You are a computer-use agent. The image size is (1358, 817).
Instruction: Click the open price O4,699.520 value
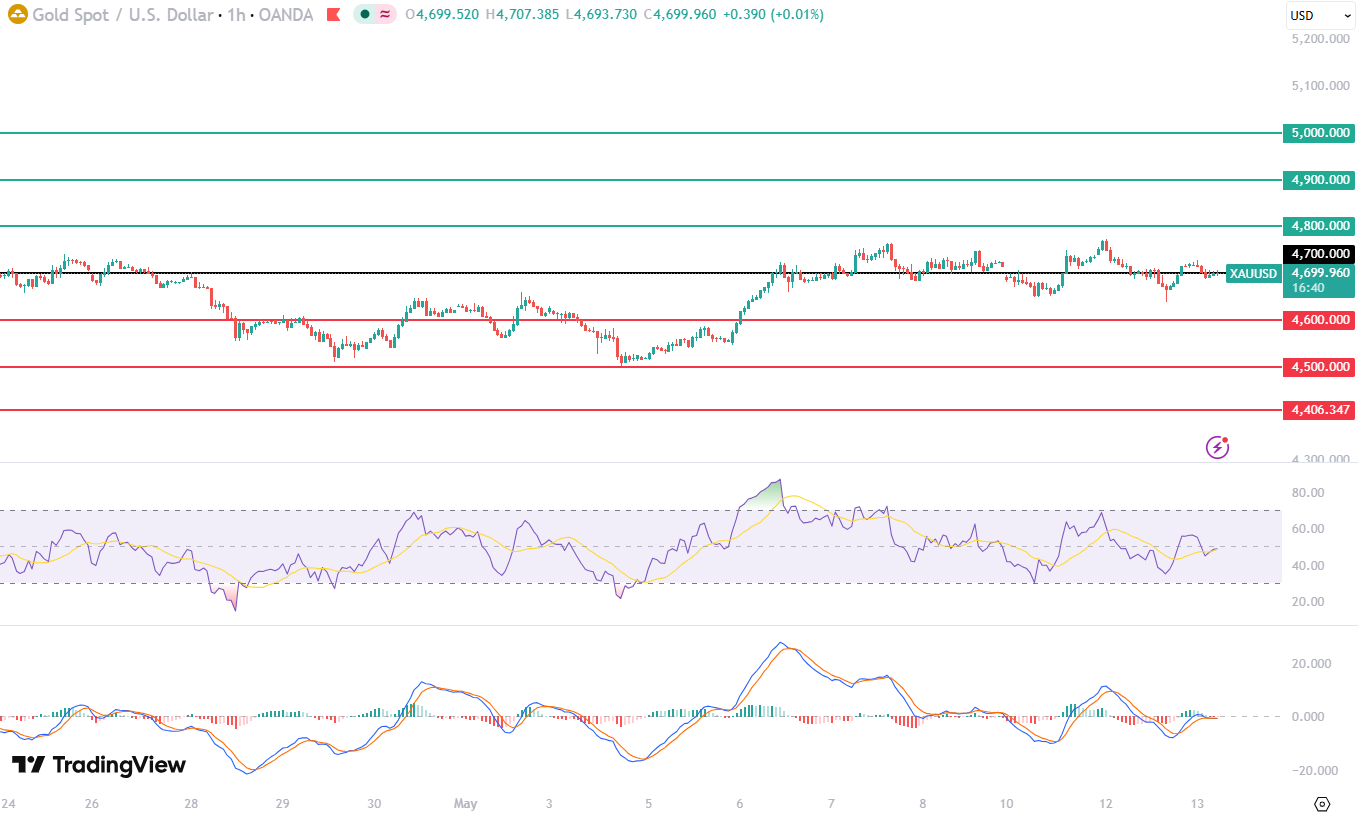[442, 15]
